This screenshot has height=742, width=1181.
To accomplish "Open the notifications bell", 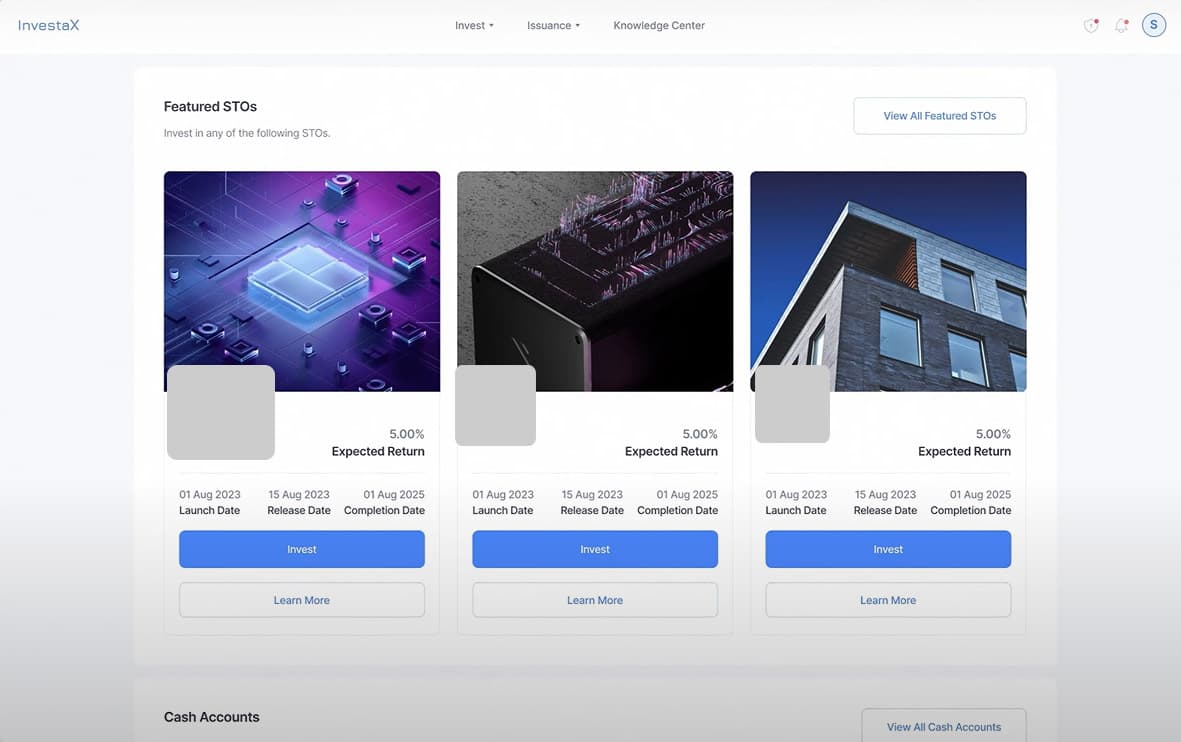I will pyautogui.click(x=1121, y=26).
